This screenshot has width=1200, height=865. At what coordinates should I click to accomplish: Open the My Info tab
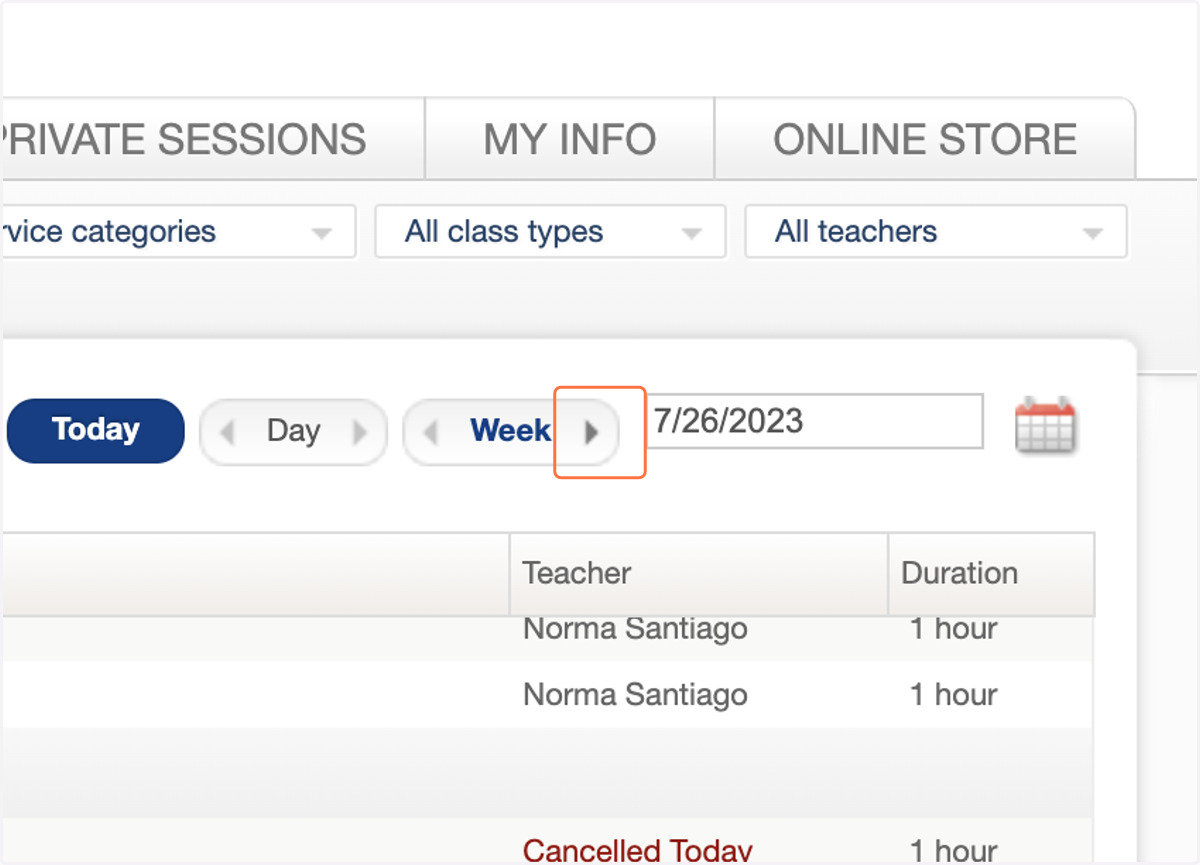coord(570,139)
